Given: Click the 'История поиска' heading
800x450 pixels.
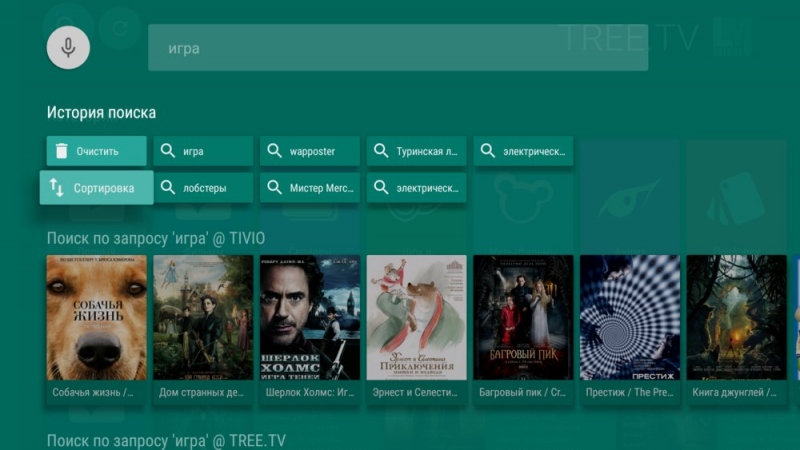Looking at the screenshot, I should (102, 113).
